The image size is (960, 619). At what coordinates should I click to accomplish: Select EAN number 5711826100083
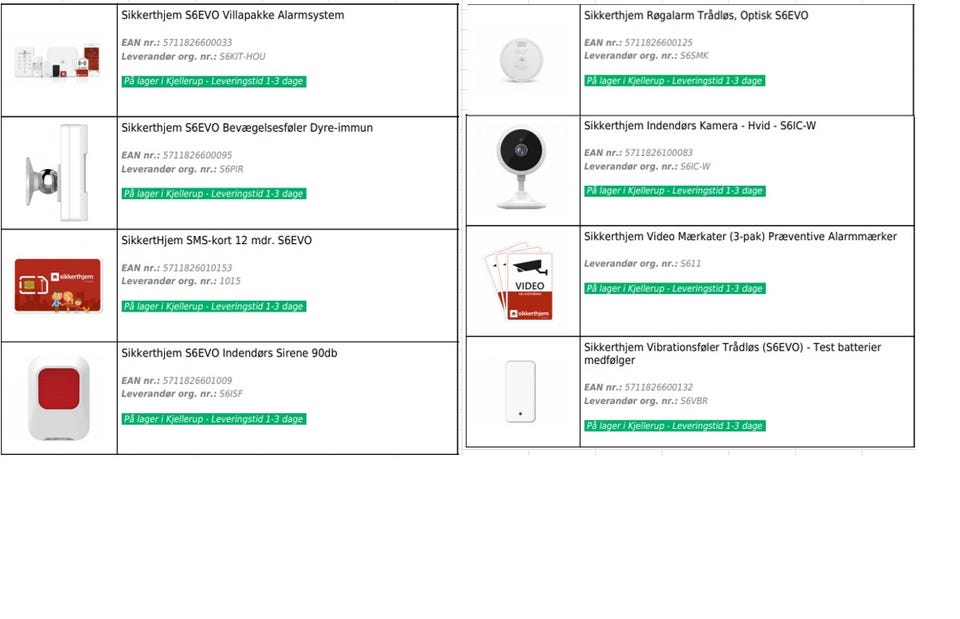(x=659, y=153)
